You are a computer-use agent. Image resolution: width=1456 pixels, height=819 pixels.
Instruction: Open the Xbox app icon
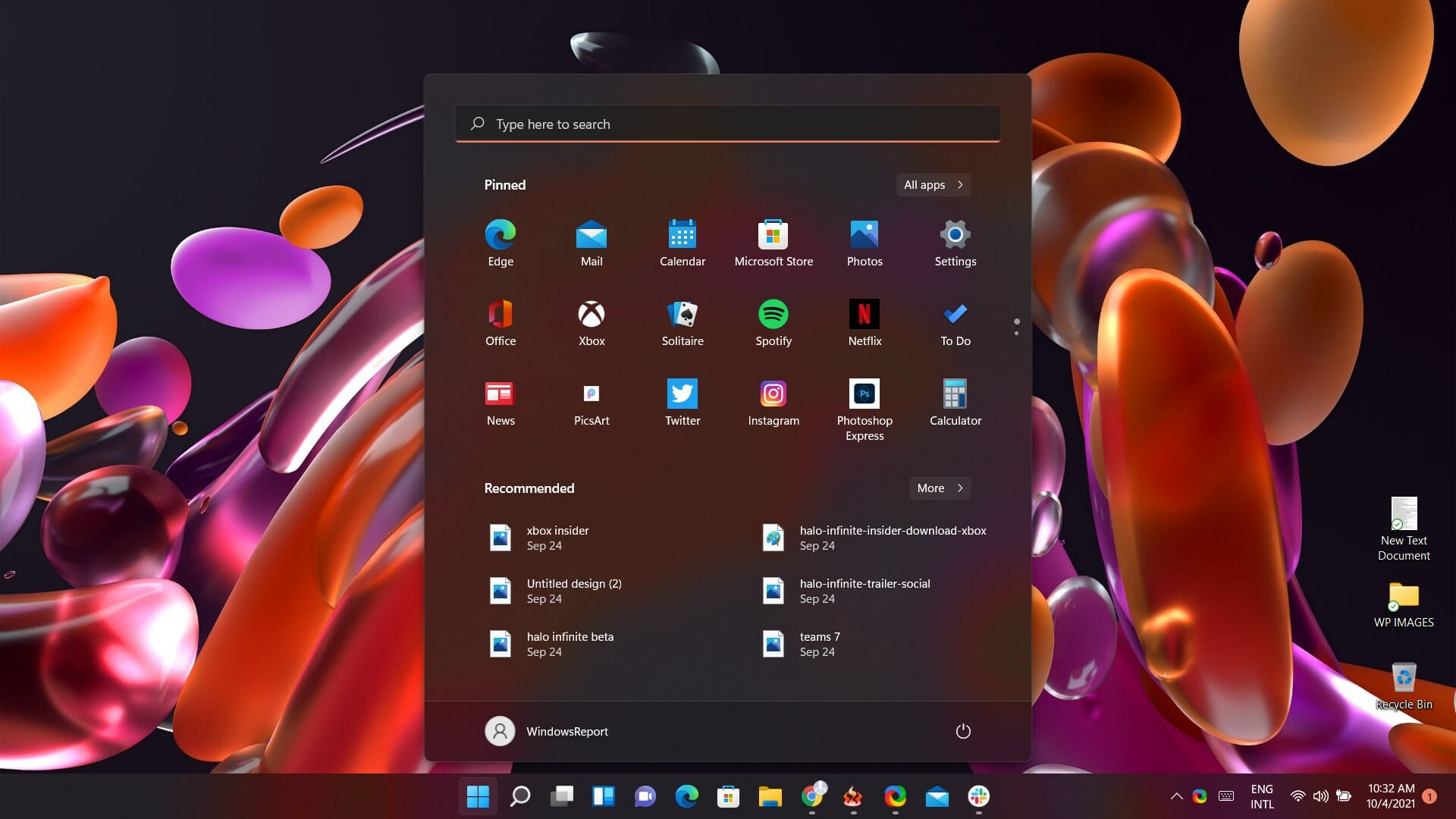(591, 315)
